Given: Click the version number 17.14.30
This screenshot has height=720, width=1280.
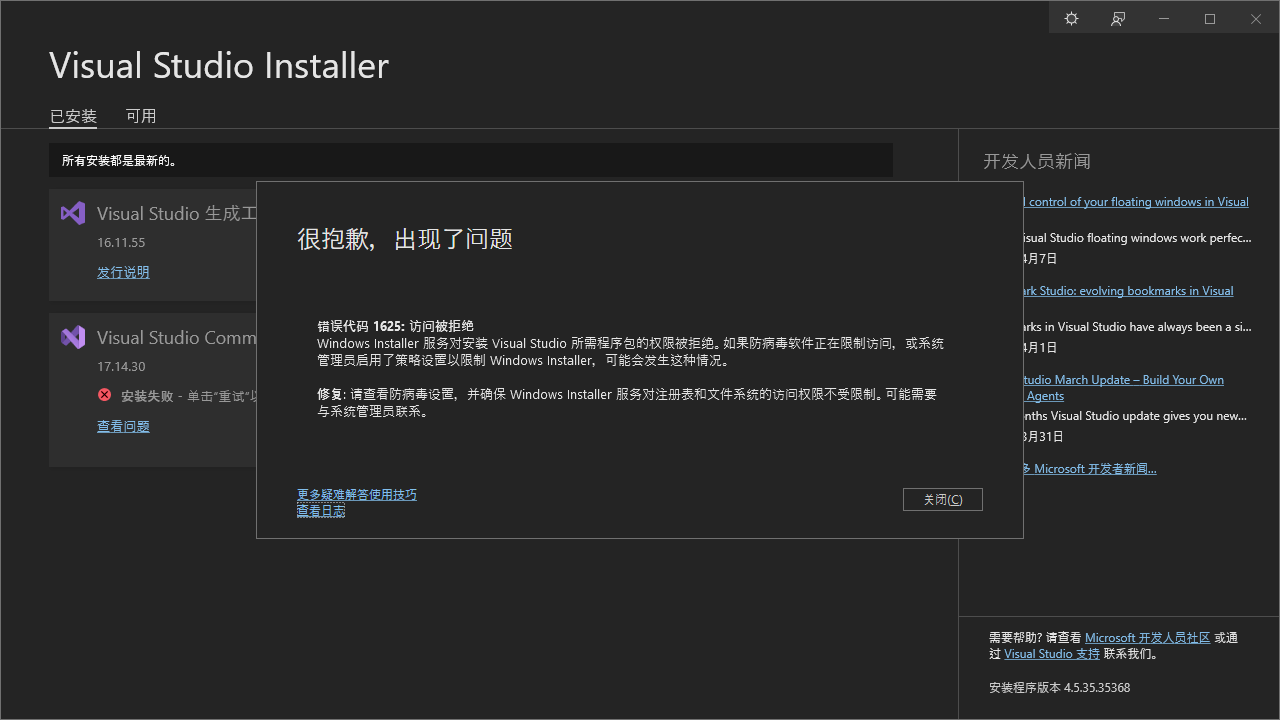Looking at the screenshot, I should click(121, 367).
